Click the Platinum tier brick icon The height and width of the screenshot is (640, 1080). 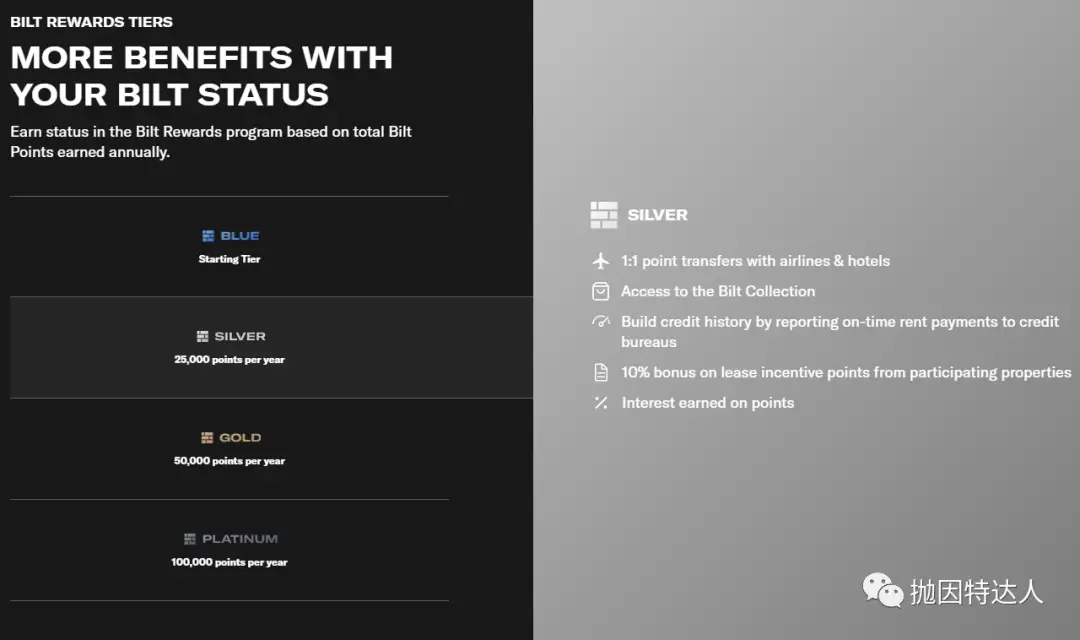[x=190, y=539]
